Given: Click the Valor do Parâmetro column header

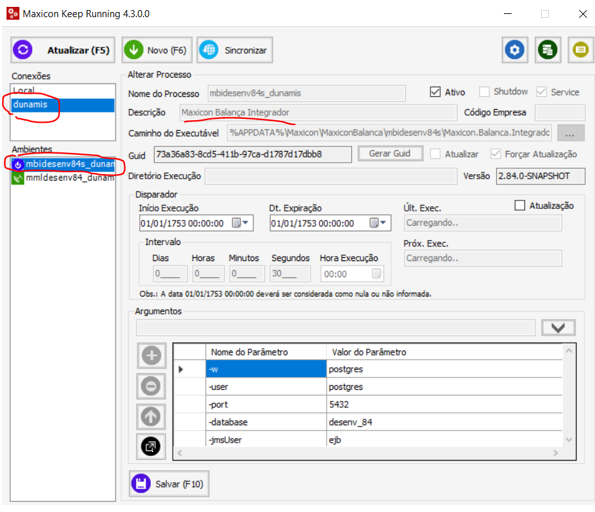Looking at the screenshot, I should point(444,352).
